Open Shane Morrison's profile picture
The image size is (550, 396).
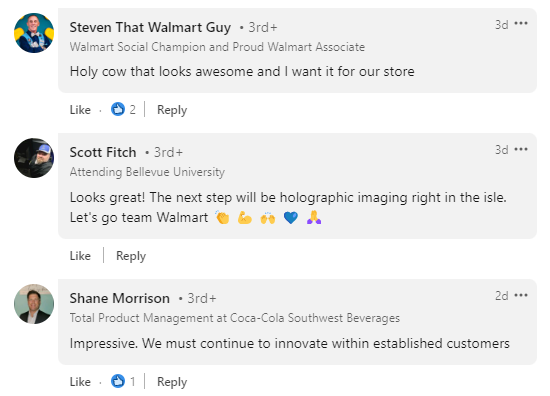point(34,304)
